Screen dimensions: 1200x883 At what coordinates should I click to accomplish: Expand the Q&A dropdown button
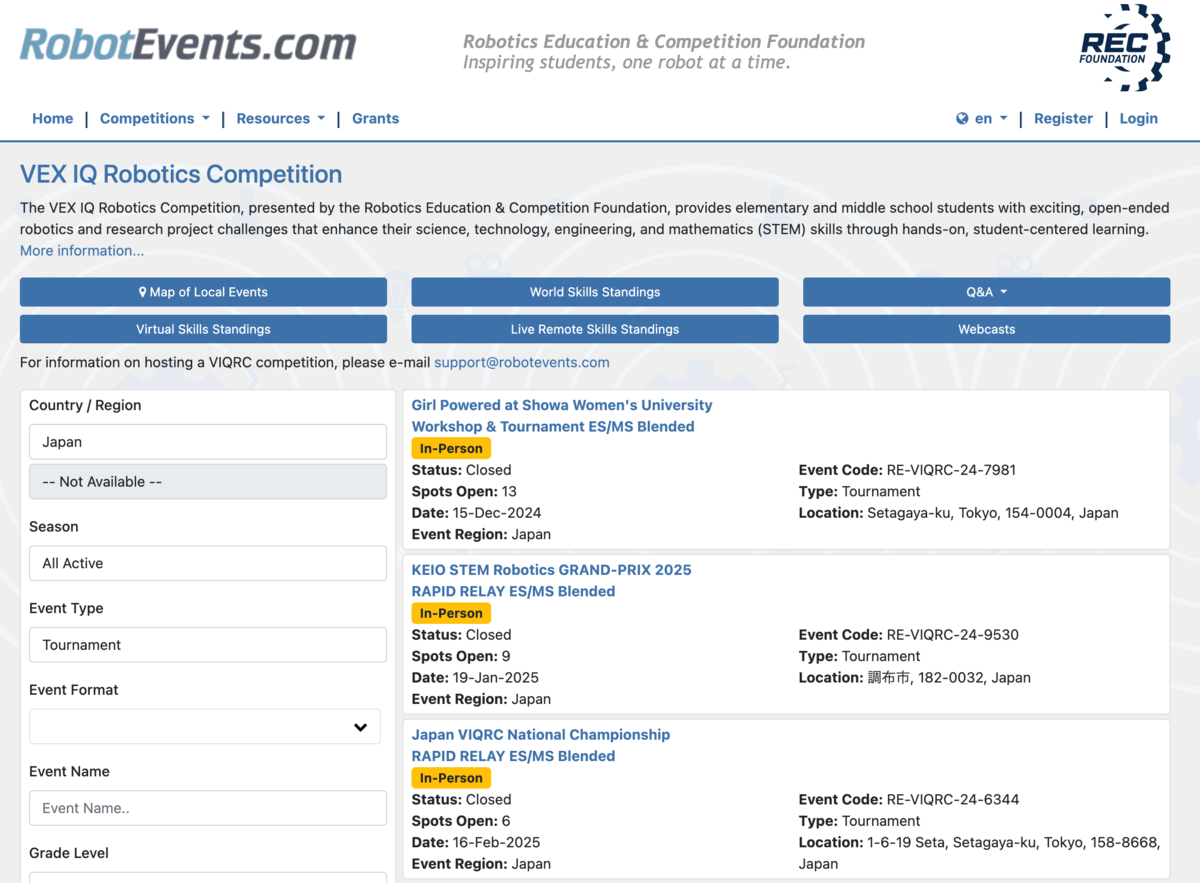coord(986,292)
